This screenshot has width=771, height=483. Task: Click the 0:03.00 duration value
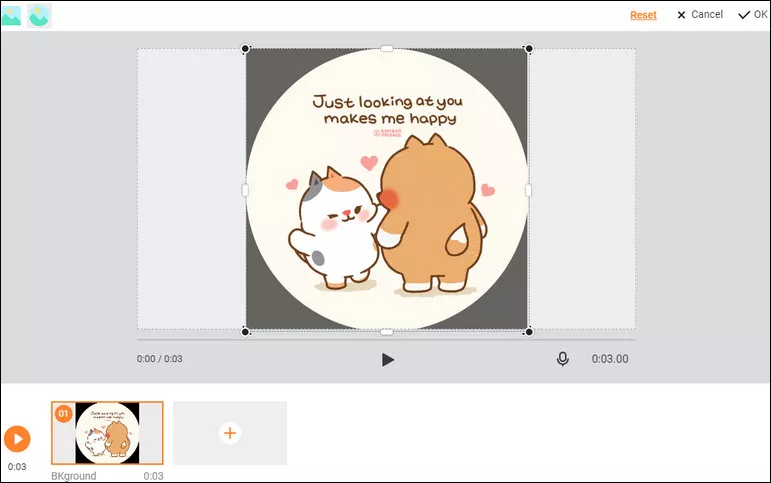click(x=610, y=359)
